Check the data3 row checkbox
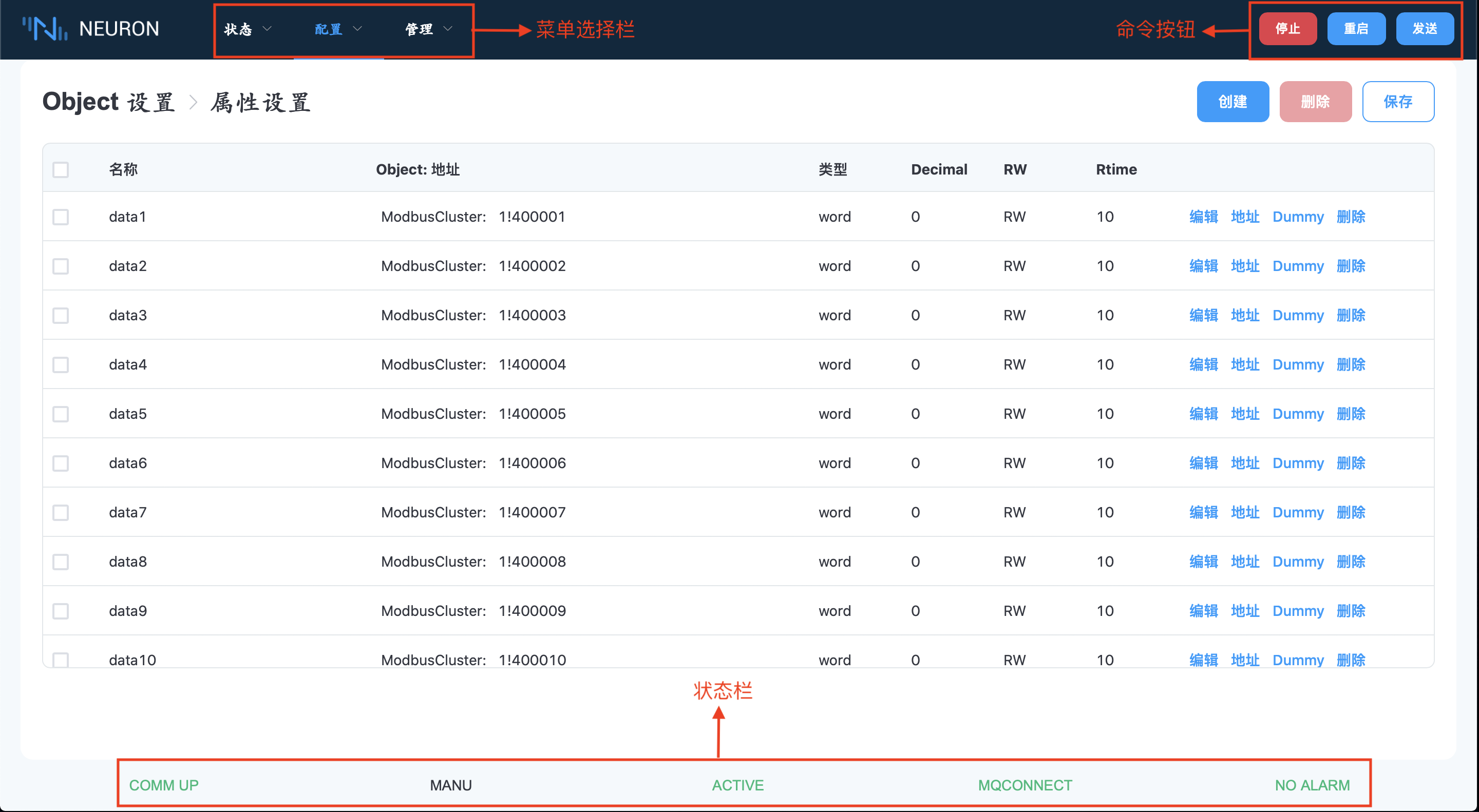Viewport: 1479px width, 812px height. point(60,316)
